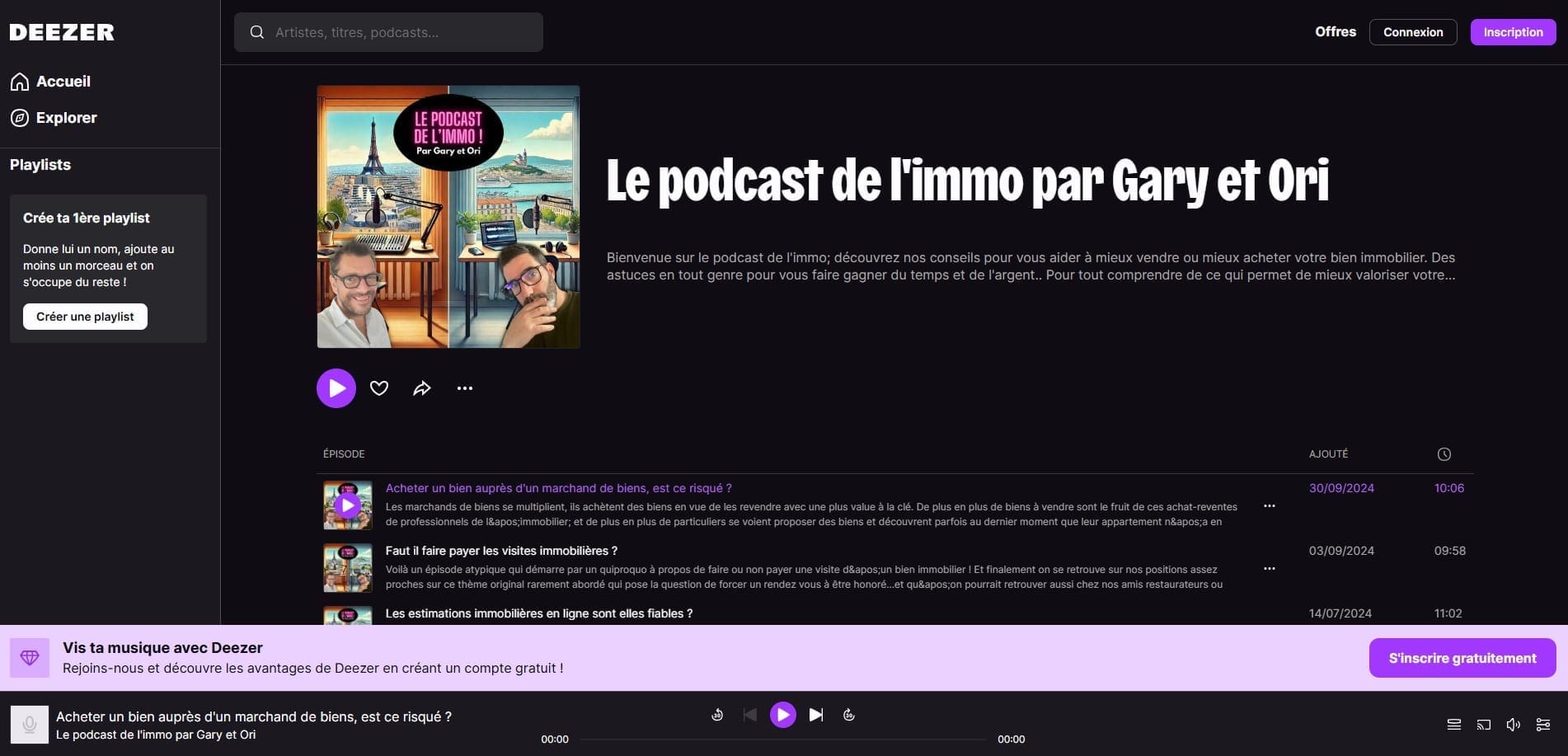Toggle mute with the volume speaker icon
1568x756 pixels.
click(1514, 725)
